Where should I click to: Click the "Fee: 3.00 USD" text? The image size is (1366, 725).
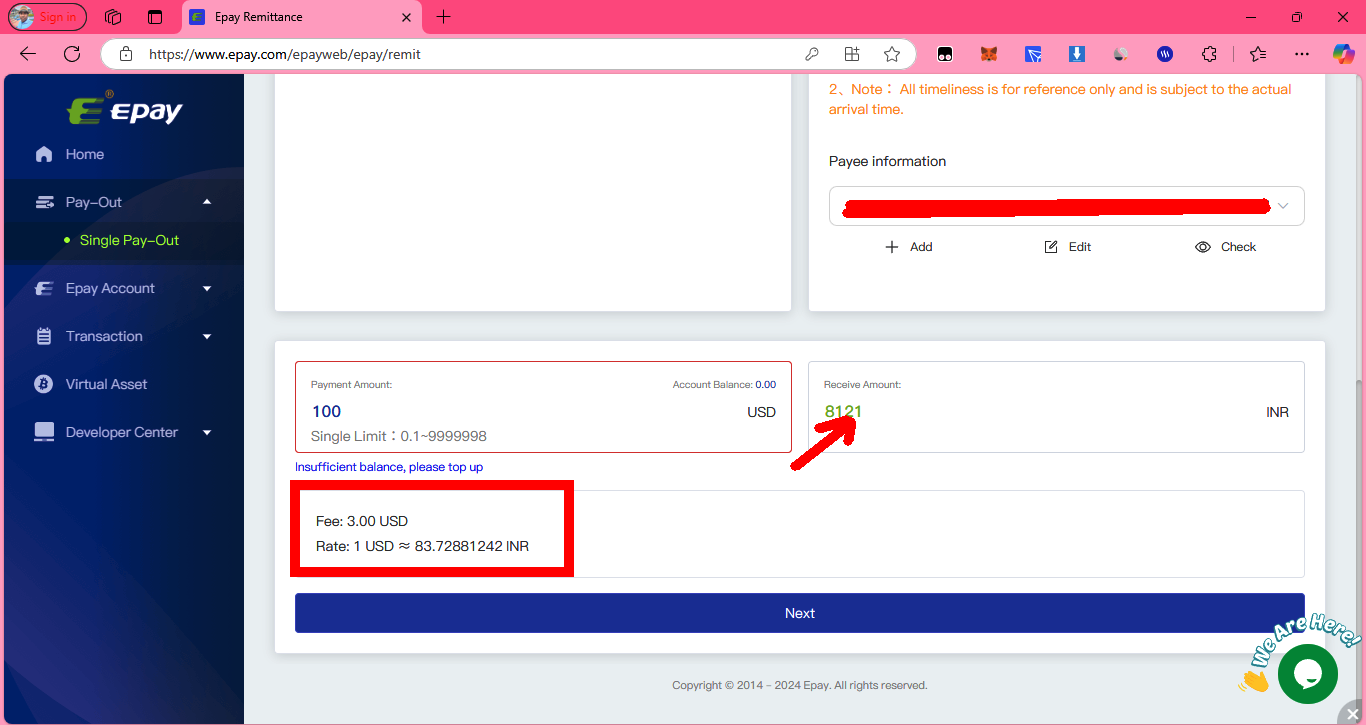(x=362, y=521)
